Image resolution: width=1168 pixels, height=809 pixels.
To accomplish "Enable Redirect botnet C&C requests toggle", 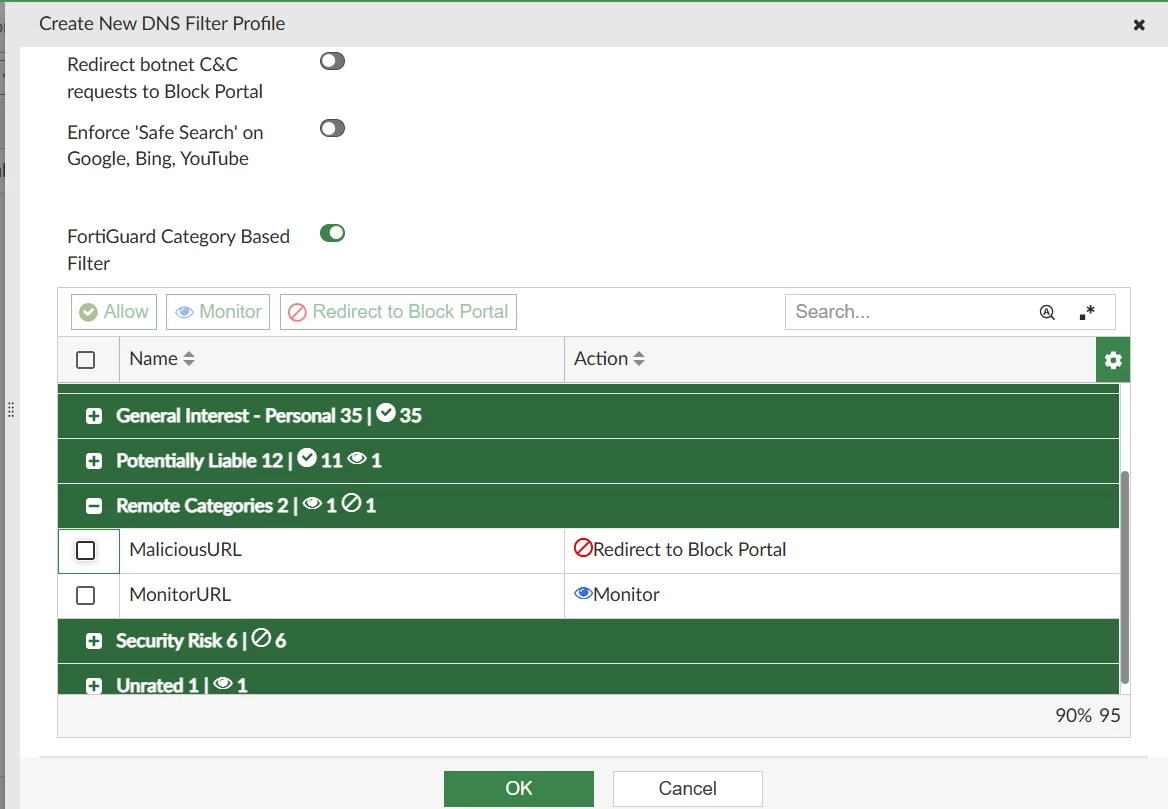I will click(x=332, y=61).
